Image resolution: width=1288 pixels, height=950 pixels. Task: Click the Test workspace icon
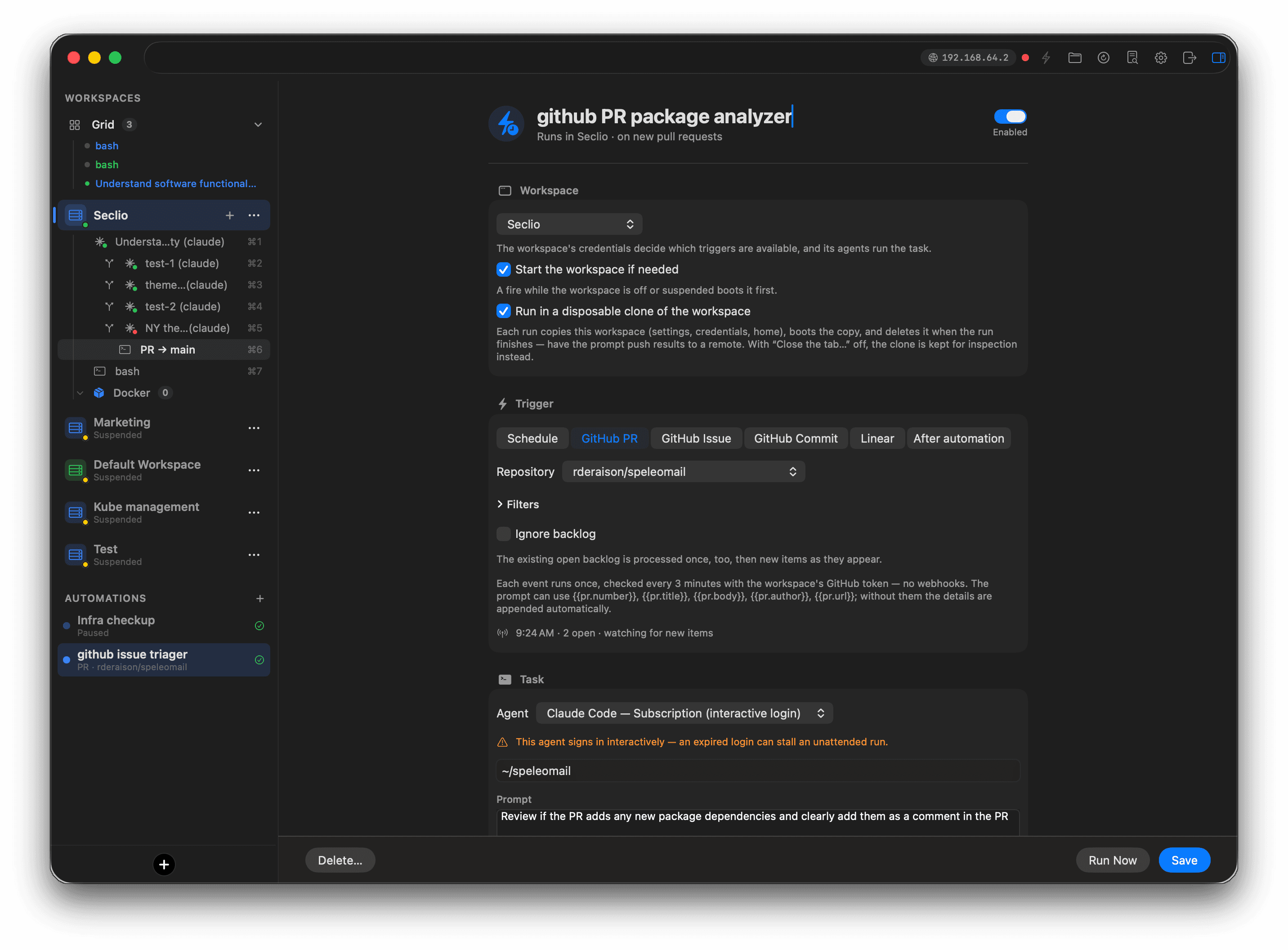[x=75, y=555]
